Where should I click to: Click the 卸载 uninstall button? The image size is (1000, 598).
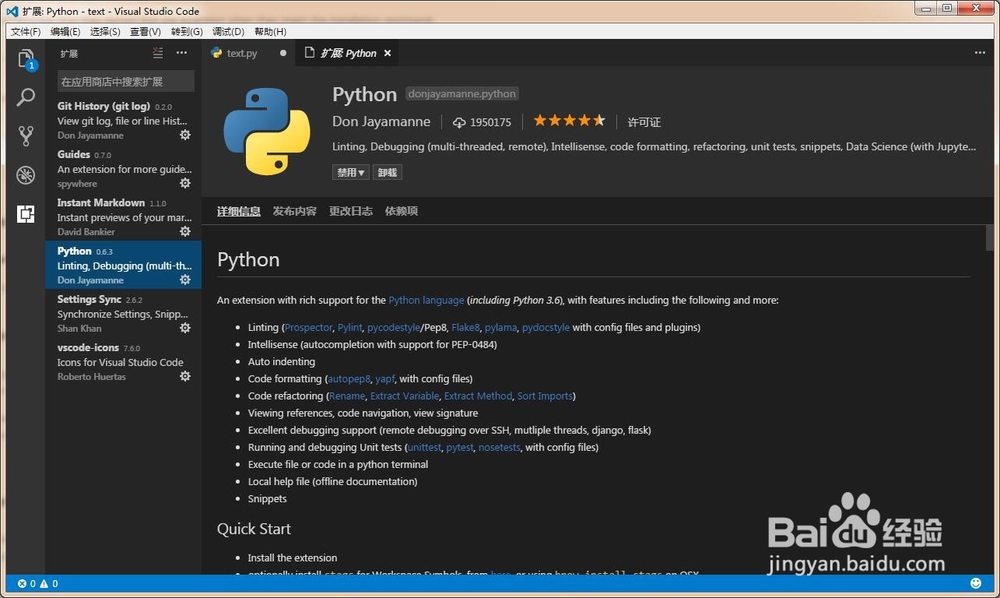387,172
